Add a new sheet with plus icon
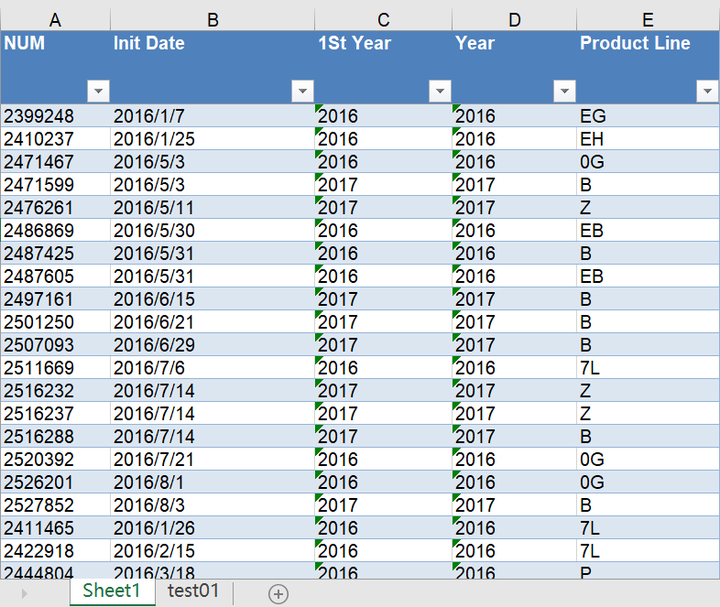 [x=278, y=593]
